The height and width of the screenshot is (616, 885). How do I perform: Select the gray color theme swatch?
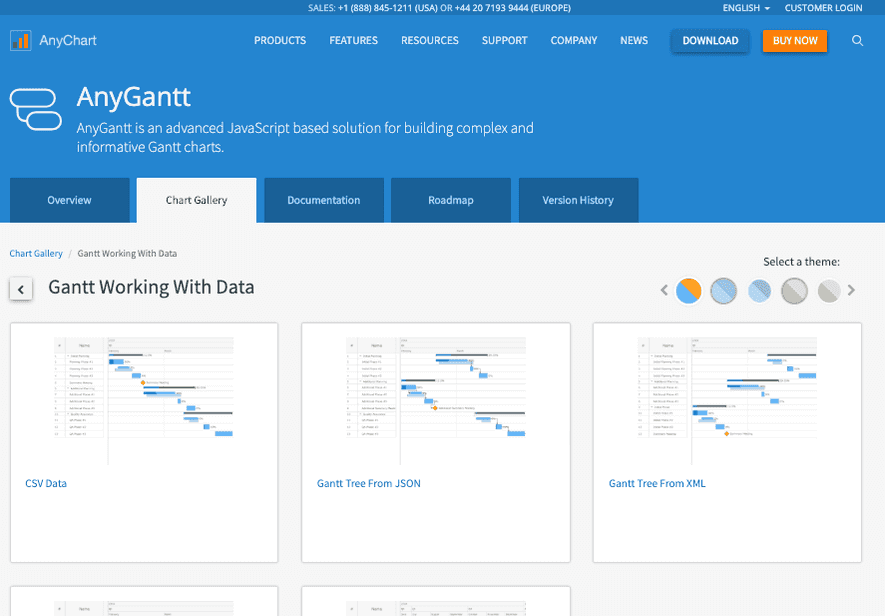(x=793, y=290)
